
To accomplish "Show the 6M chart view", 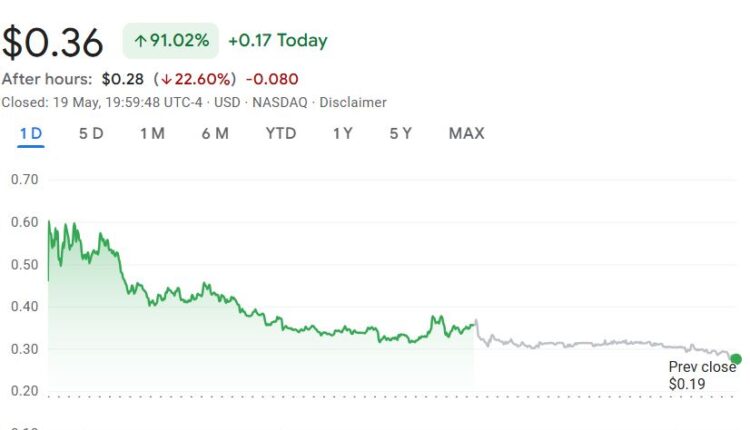I will [215, 133].
